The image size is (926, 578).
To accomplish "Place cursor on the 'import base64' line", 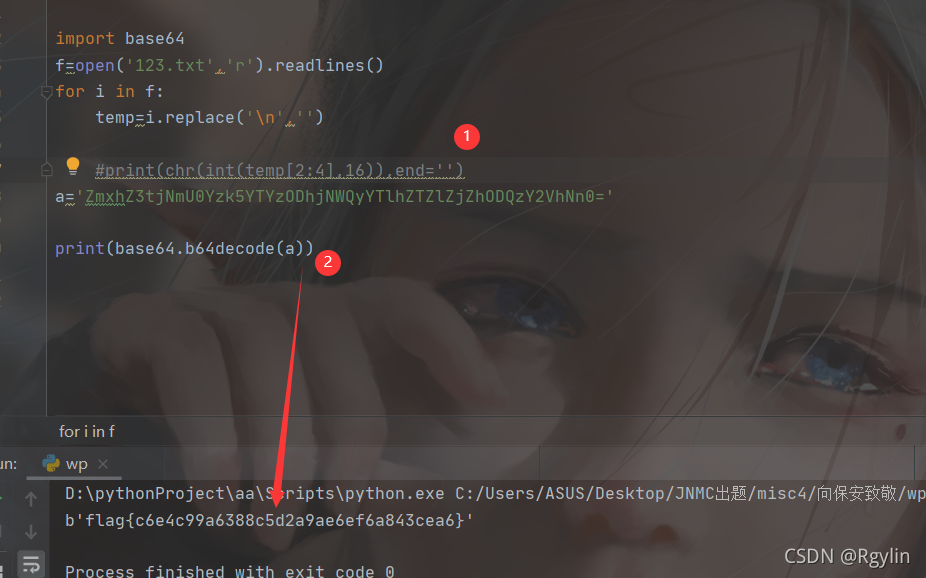I will (x=120, y=39).
